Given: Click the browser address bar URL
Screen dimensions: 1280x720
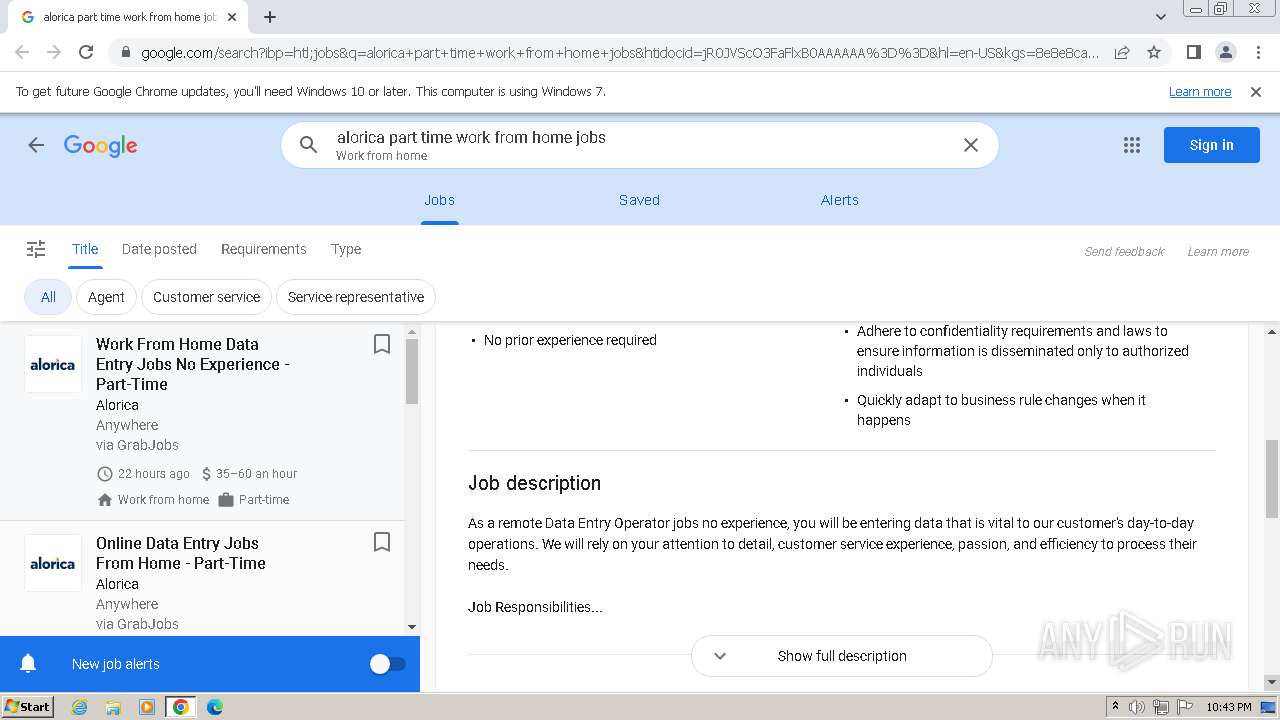Looking at the screenshot, I should pos(619,52).
